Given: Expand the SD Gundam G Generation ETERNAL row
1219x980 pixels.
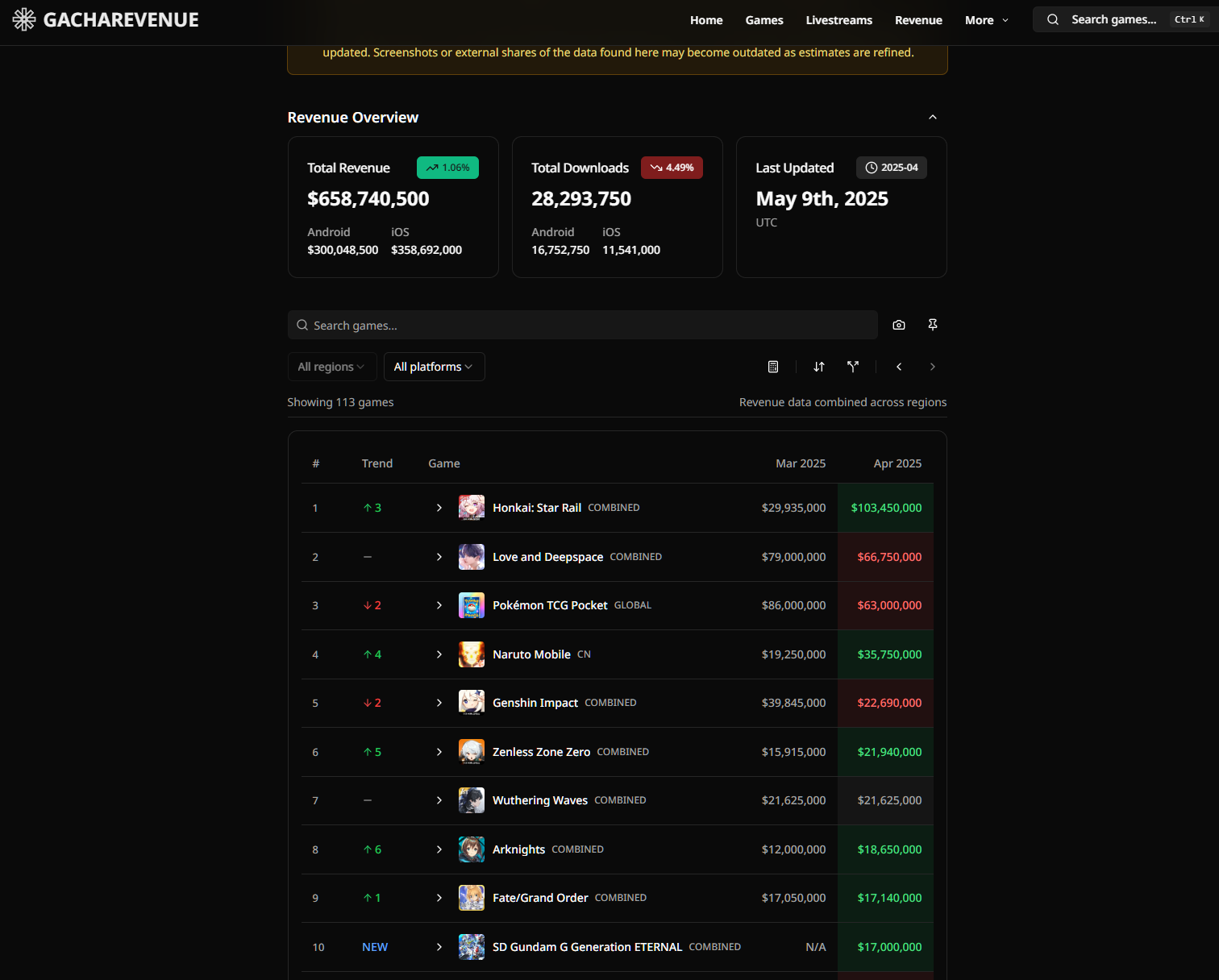Looking at the screenshot, I should (439, 947).
